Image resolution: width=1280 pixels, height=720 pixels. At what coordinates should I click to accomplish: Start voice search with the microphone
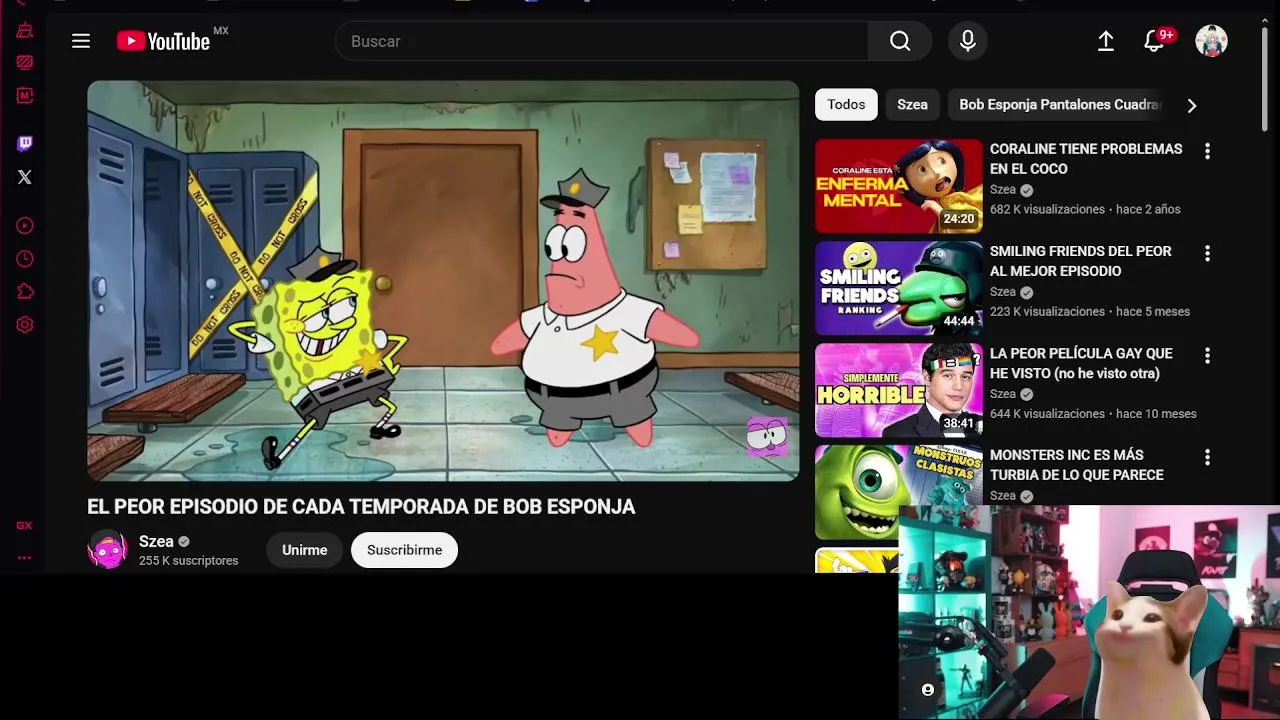(967, 41)
